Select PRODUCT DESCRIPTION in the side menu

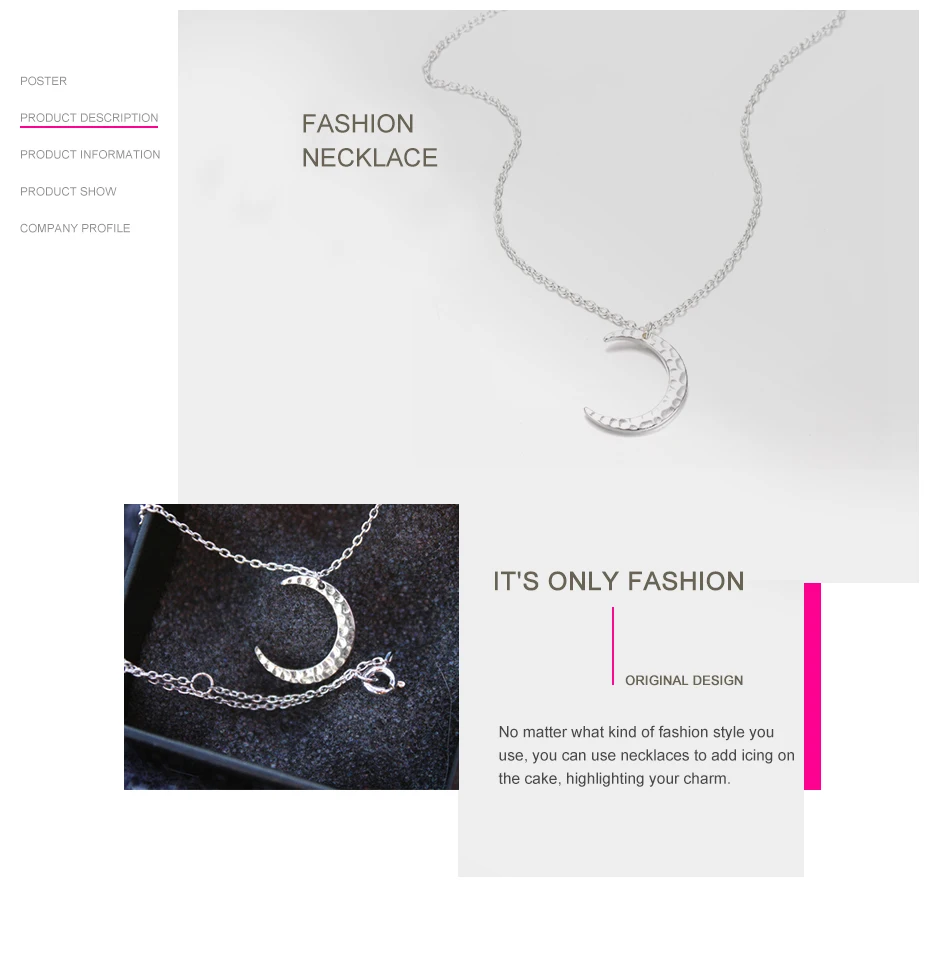[89, 117]
